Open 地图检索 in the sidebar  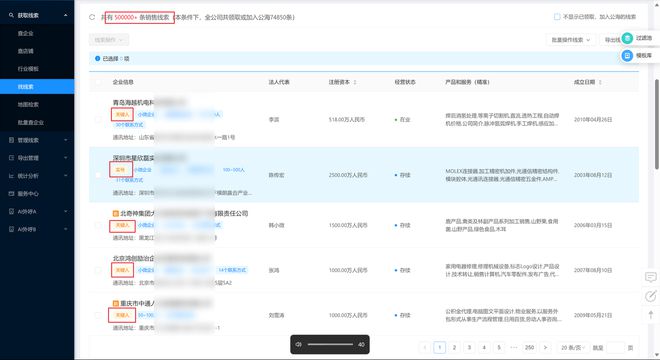click(x=28, y=104)
